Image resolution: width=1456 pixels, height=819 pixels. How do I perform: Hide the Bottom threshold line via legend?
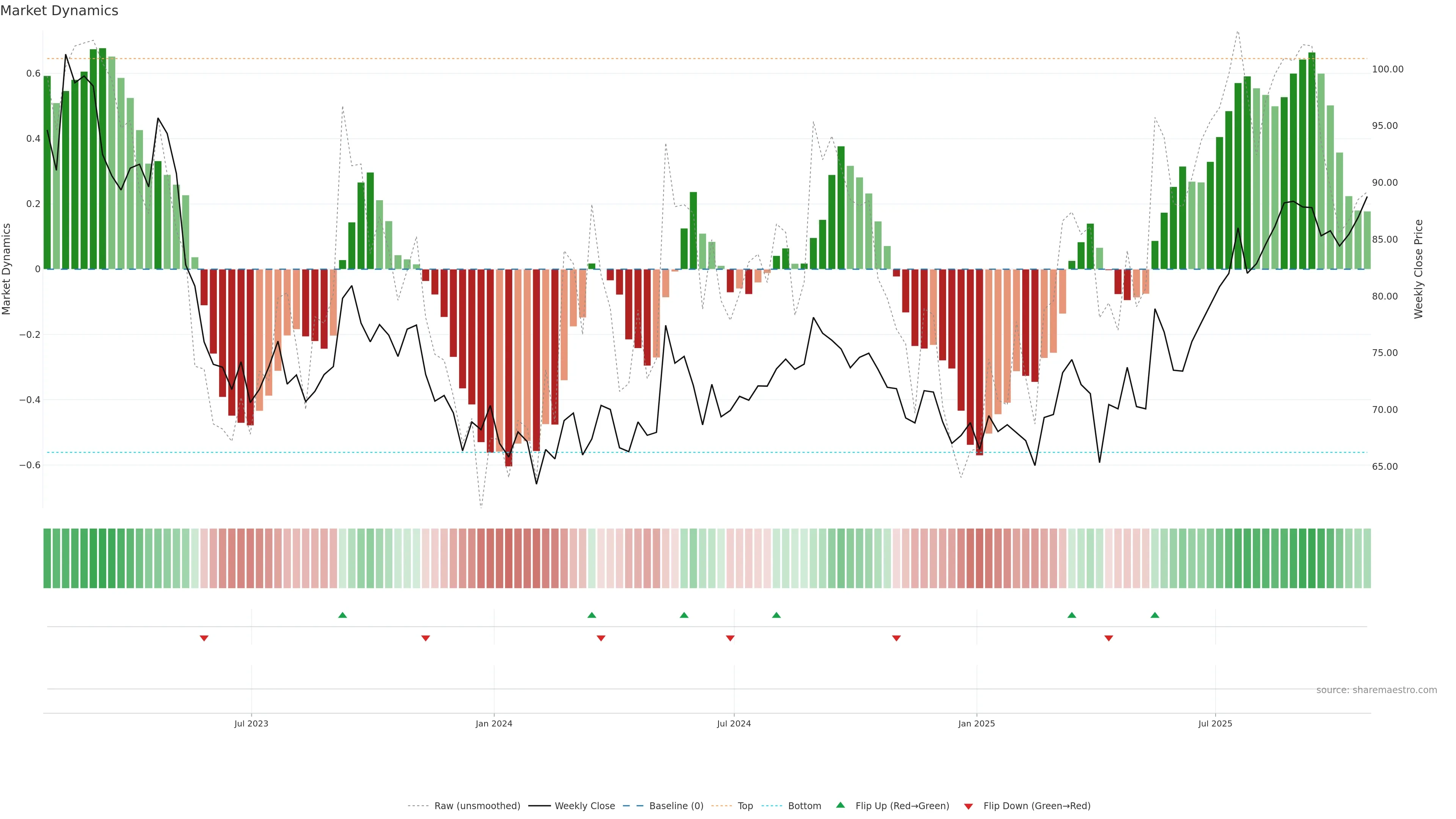(x=804, y=806)
